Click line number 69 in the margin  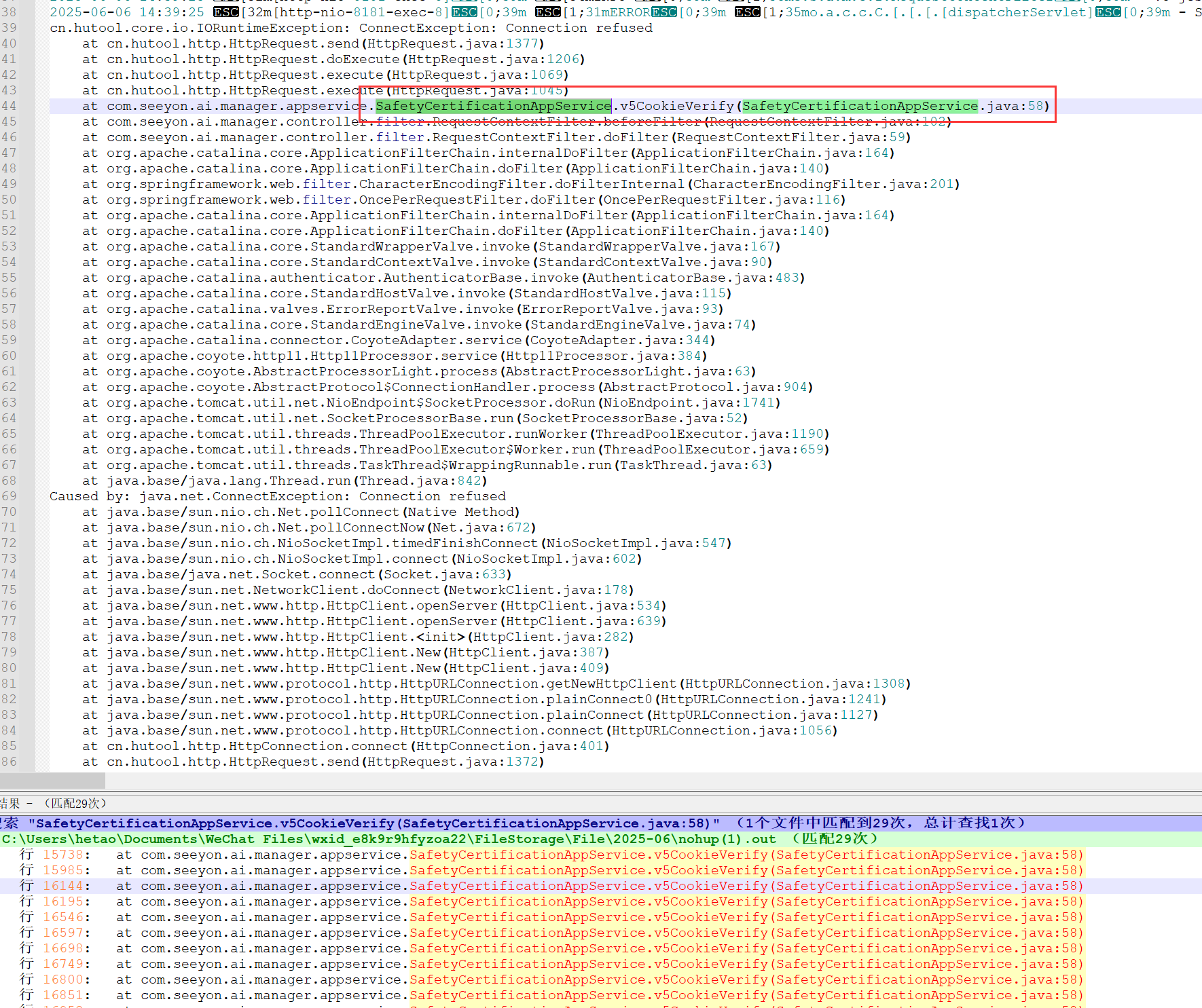pyautogui.click(x=10, y=496)
